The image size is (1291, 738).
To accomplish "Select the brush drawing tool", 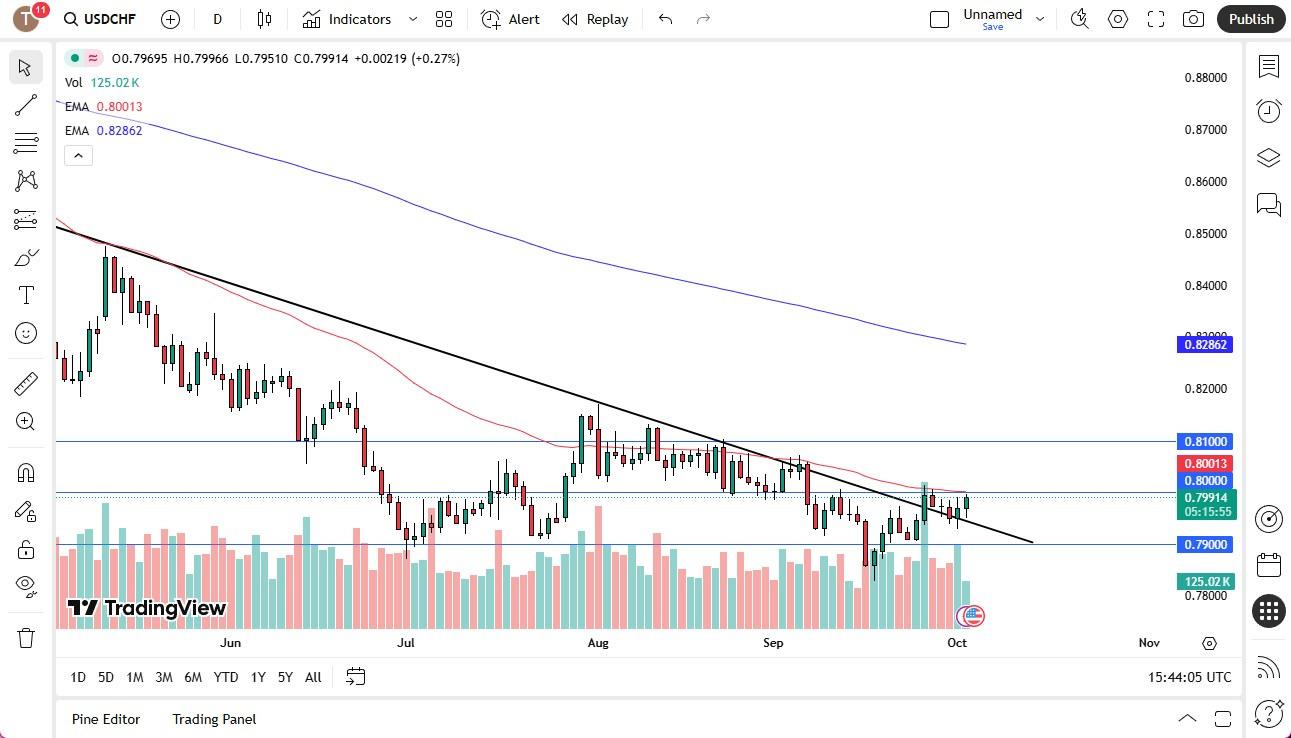I will pos(26,258).
